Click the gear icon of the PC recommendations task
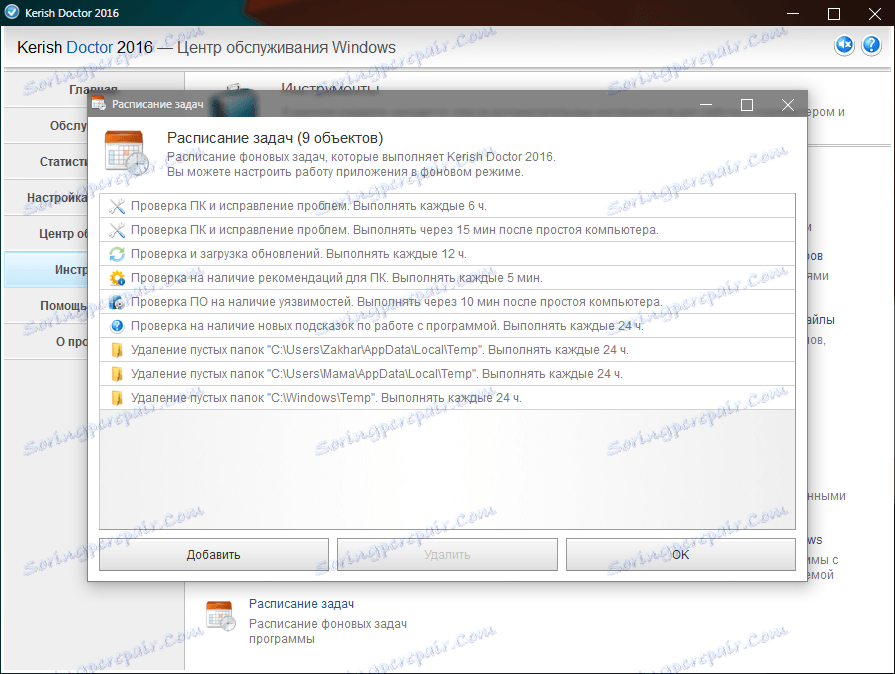The width and height of the screenshot is (895, 674). coord(117,278)
